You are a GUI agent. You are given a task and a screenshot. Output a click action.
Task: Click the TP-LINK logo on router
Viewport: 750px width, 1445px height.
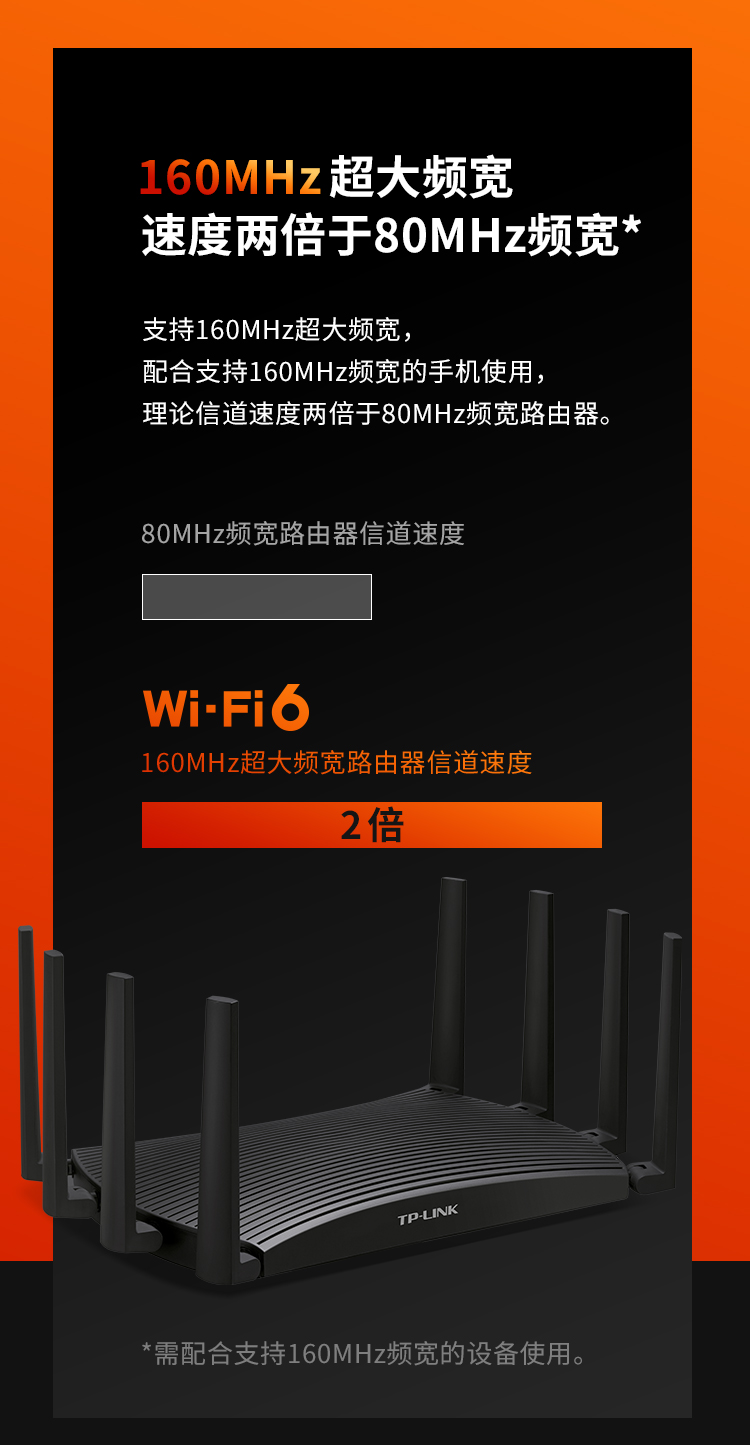427,1215
